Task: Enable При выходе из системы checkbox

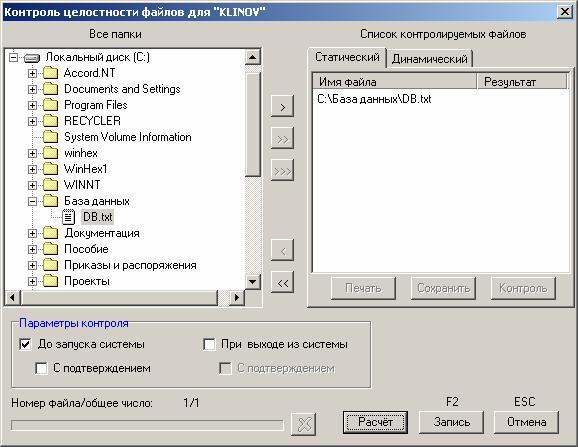Action: [x=209, y=345]
